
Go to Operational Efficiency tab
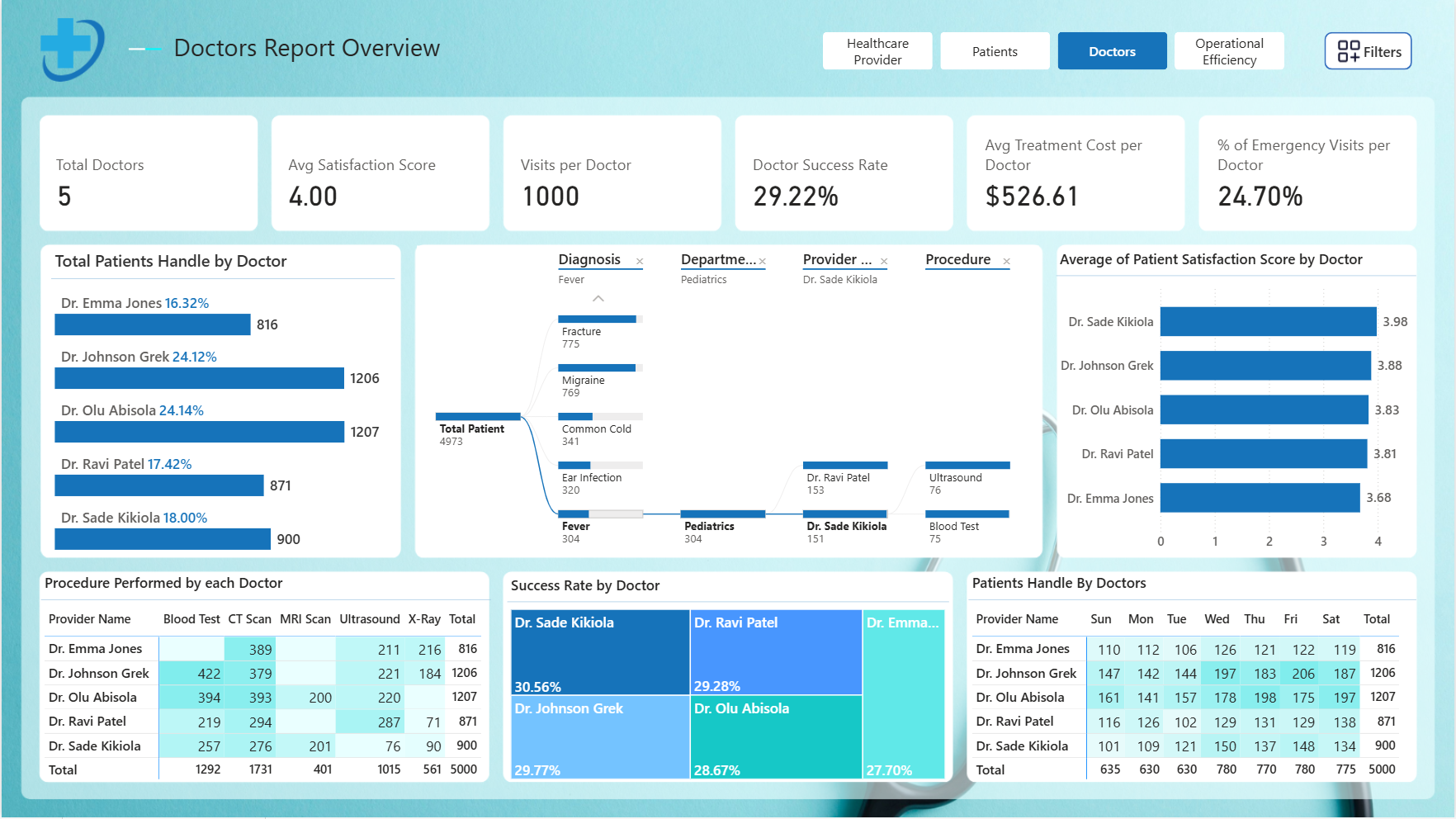coord(1229,51)
